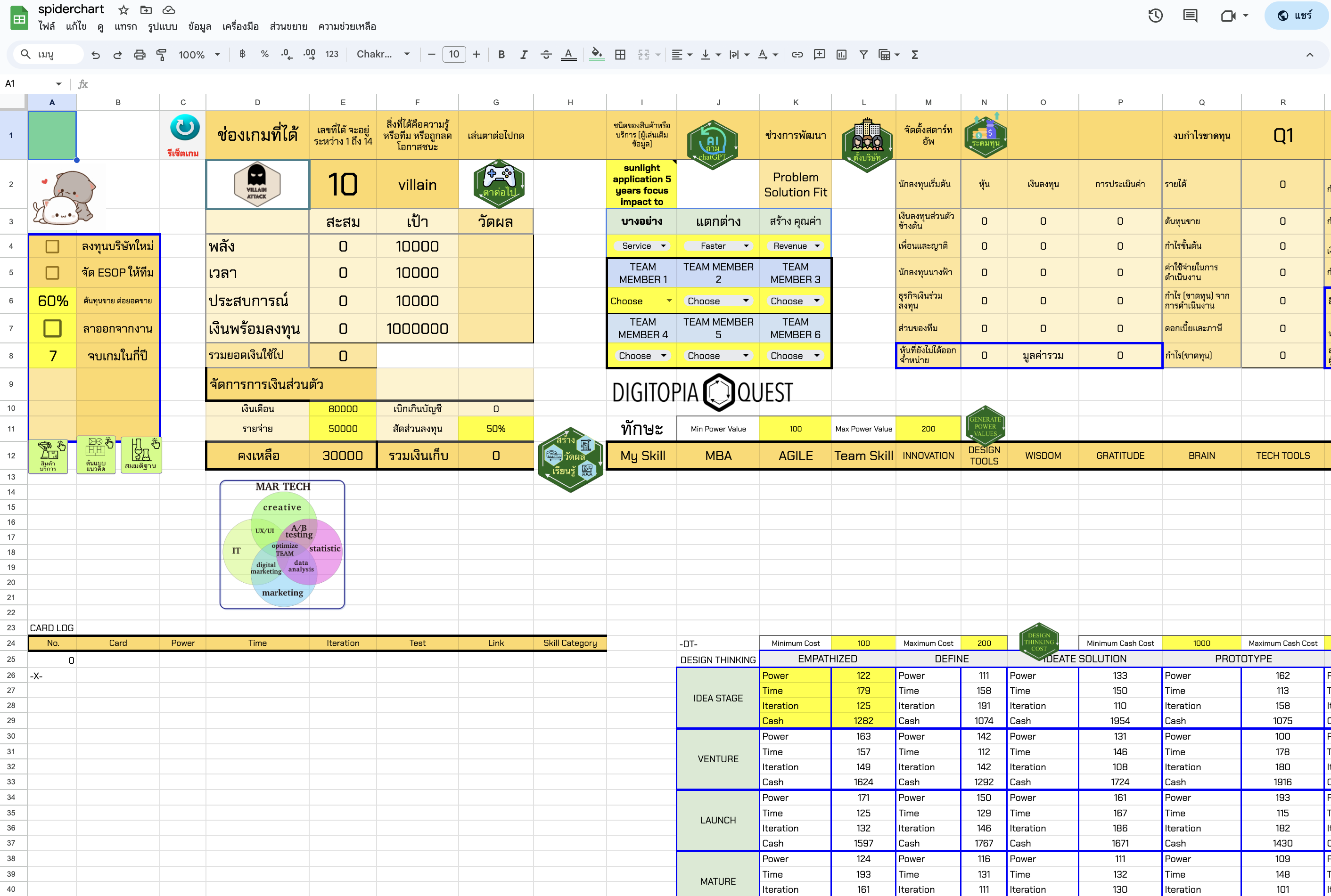
Task: Click the เมนู search box
Action: tap(49, 54)
